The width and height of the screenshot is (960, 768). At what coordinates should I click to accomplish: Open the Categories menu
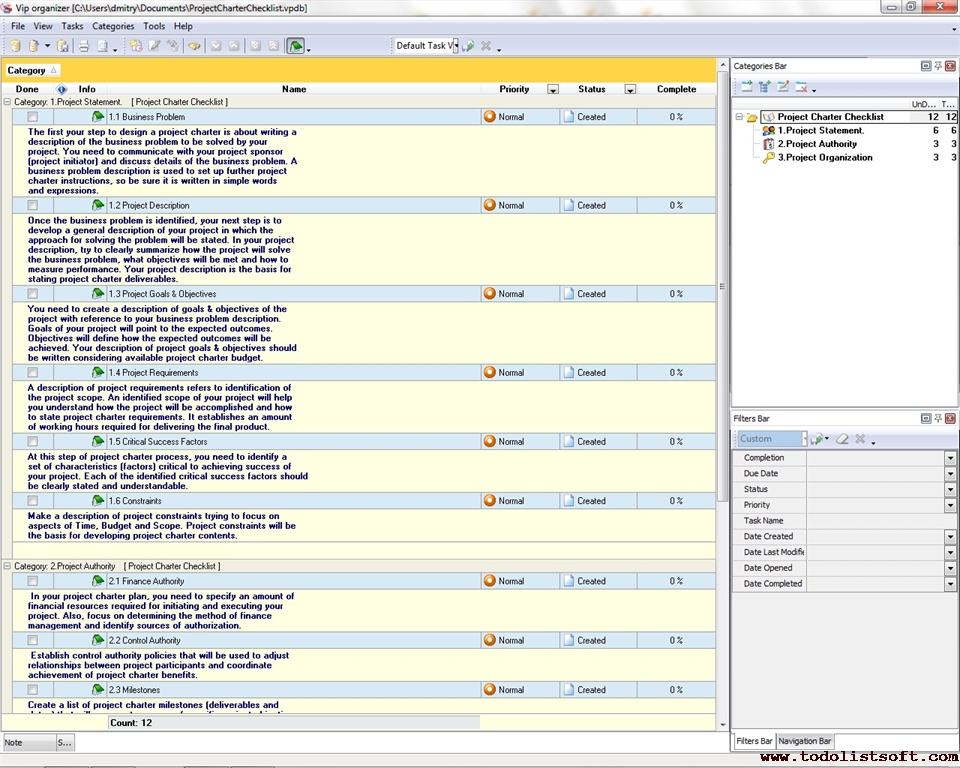(113, 26)
